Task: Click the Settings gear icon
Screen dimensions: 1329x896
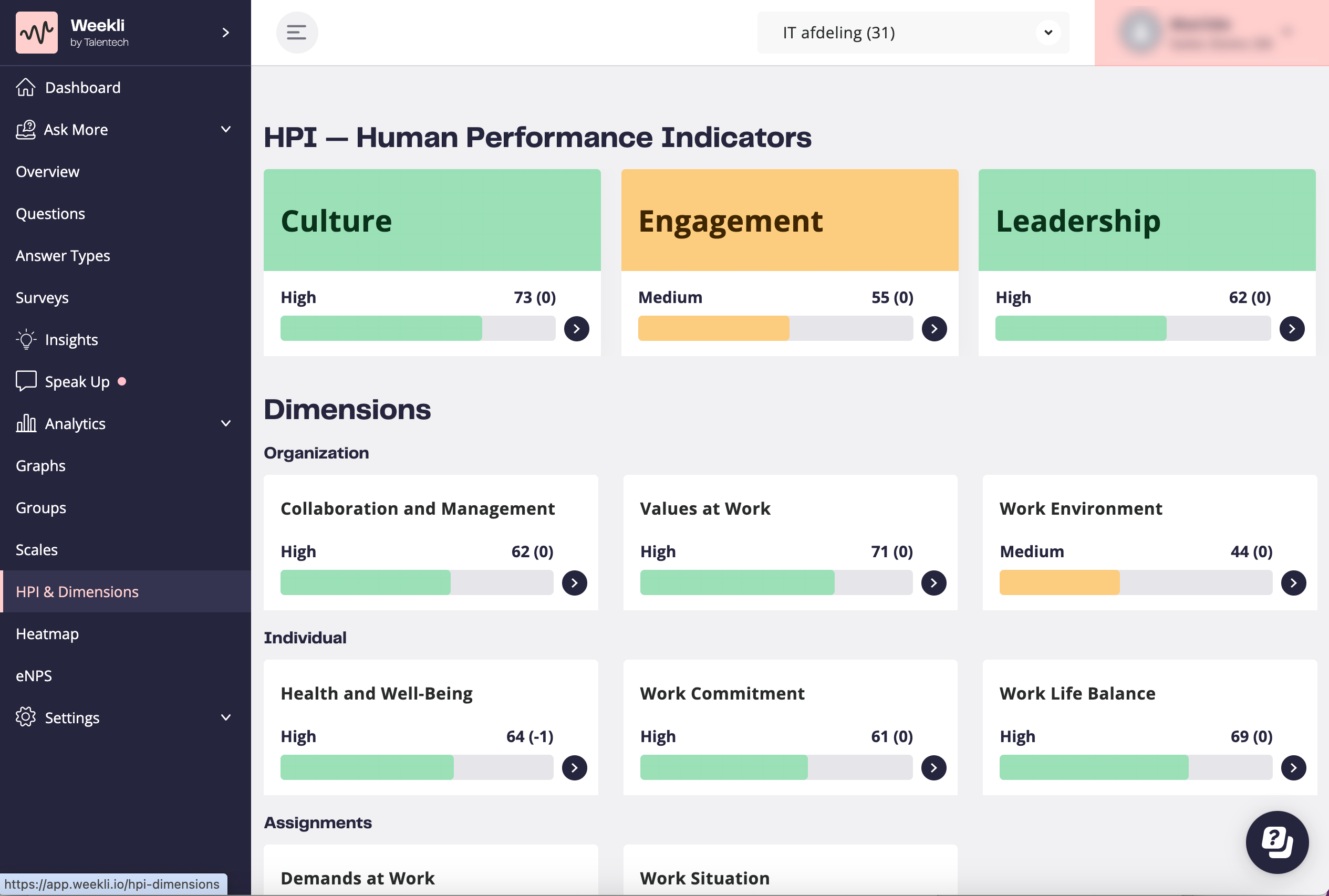Action: tap(26, 717)
